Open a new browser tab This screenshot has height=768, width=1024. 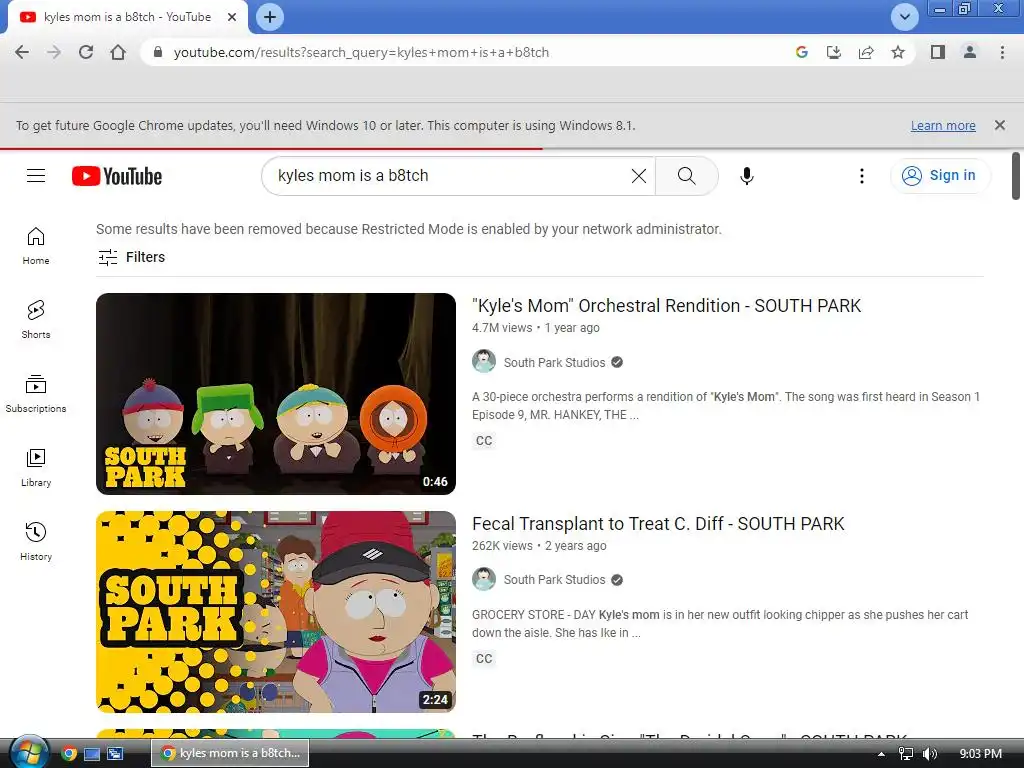click(x=270, y=17)
